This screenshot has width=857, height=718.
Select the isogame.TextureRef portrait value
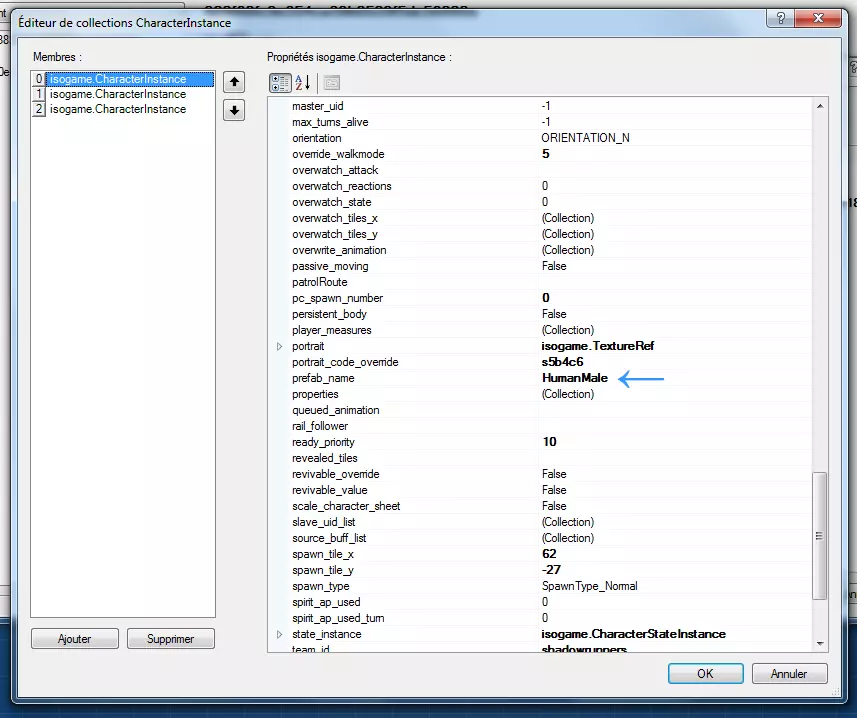tap(597, 346)
